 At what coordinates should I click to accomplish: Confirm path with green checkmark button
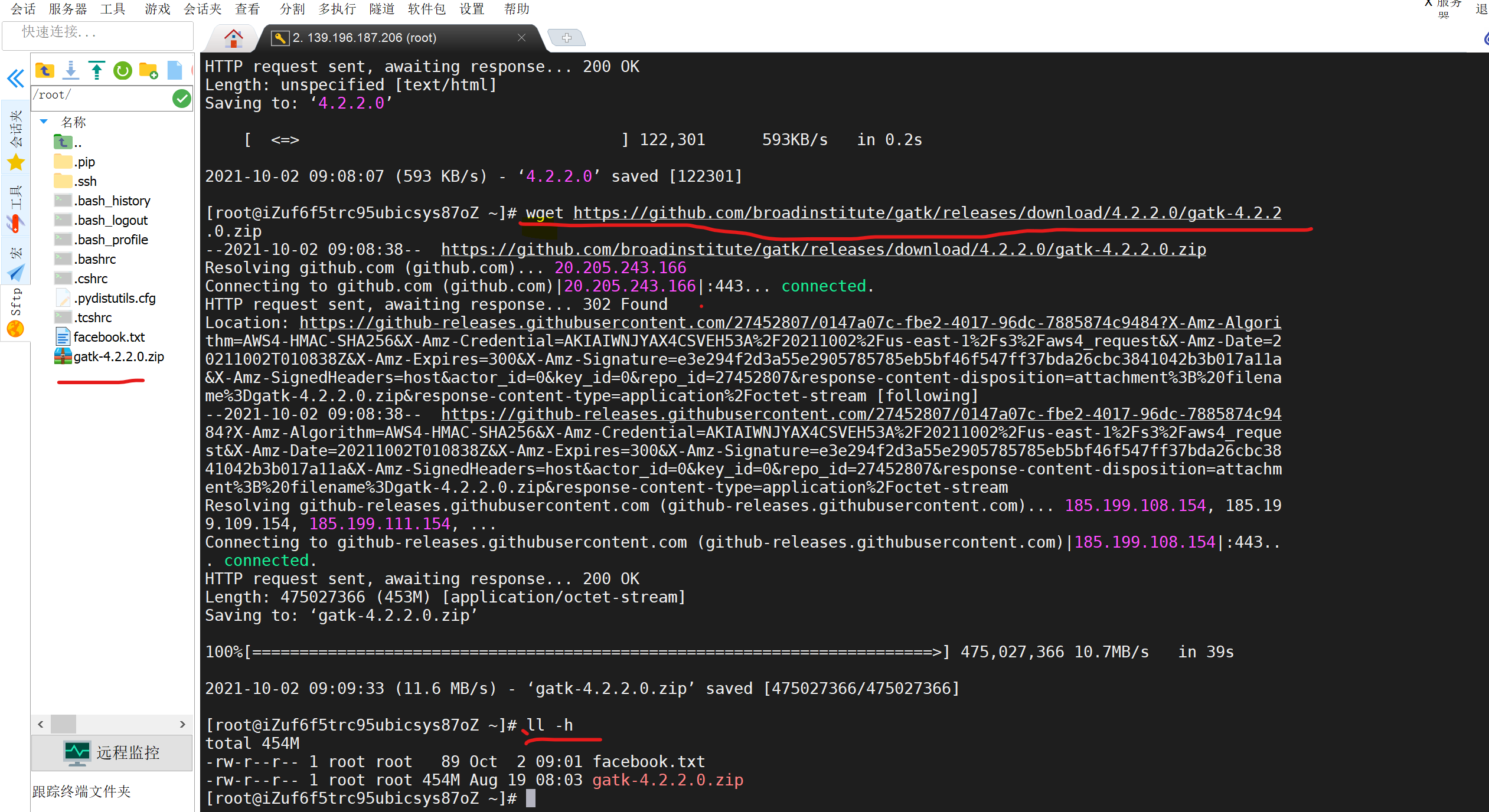point(182,98)
